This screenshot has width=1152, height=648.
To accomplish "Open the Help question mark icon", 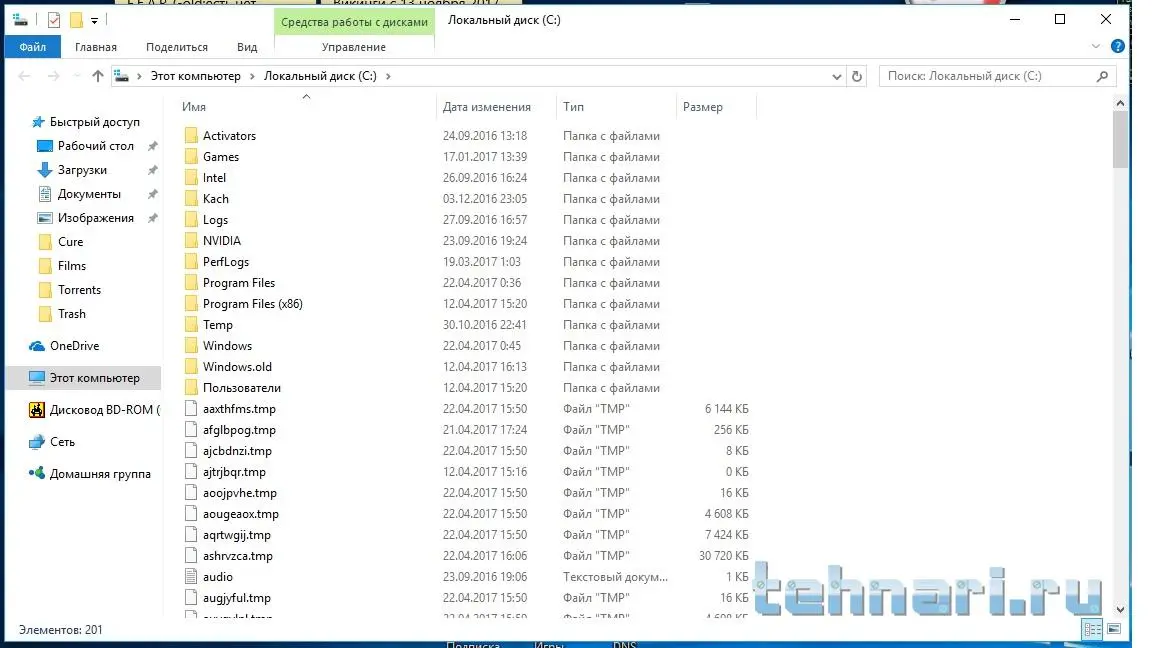I will (x=1117, y=46).
